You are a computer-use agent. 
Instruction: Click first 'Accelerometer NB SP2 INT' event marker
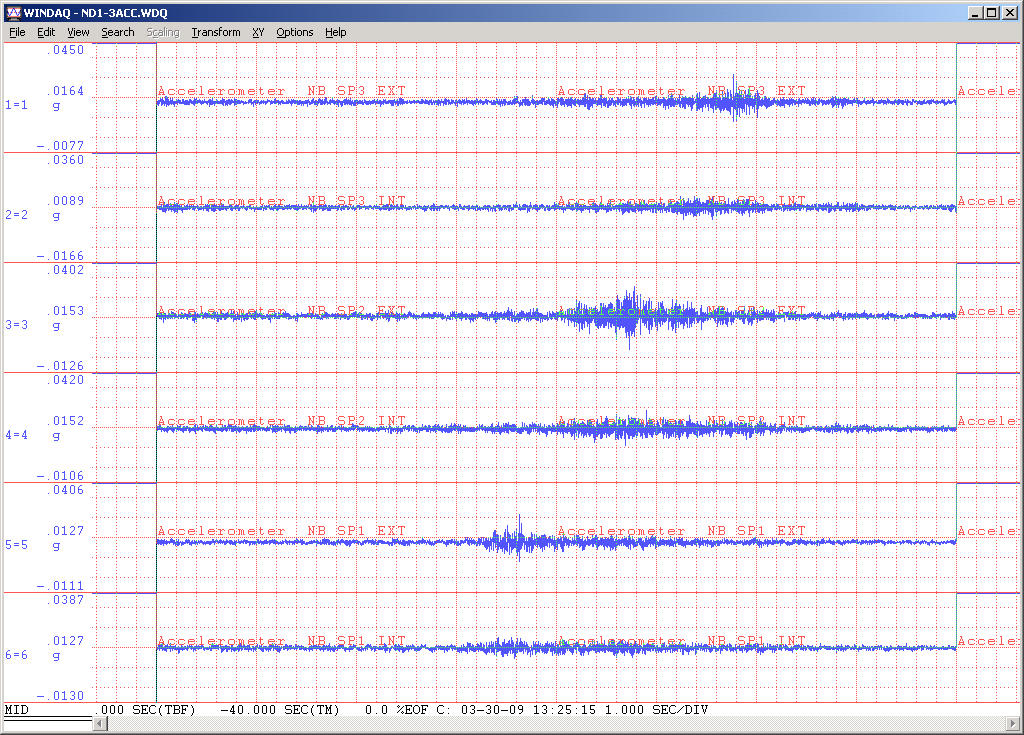pyautogui.click(x=281, y=421)
